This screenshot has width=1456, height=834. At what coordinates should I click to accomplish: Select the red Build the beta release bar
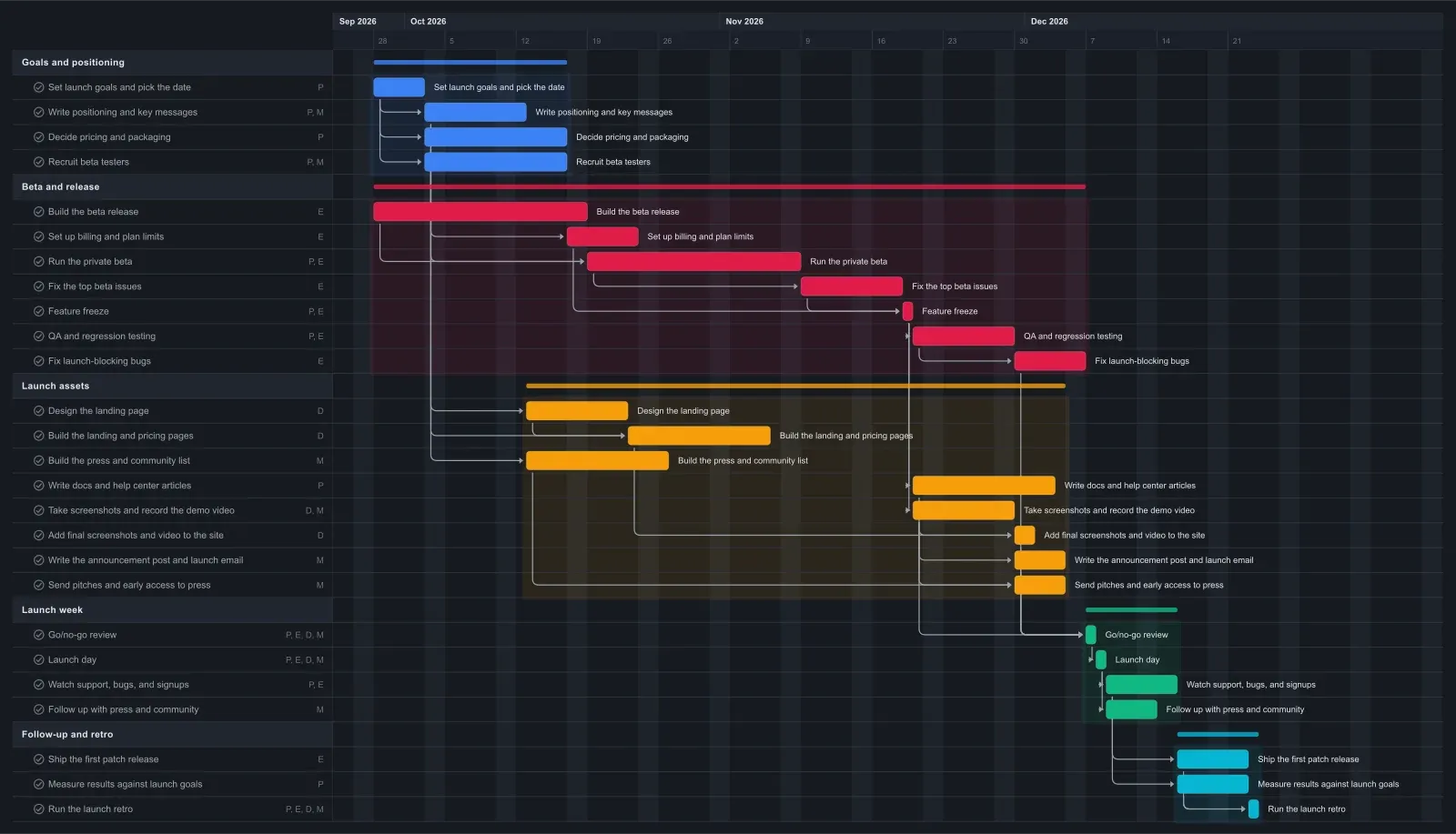[480, 212]
